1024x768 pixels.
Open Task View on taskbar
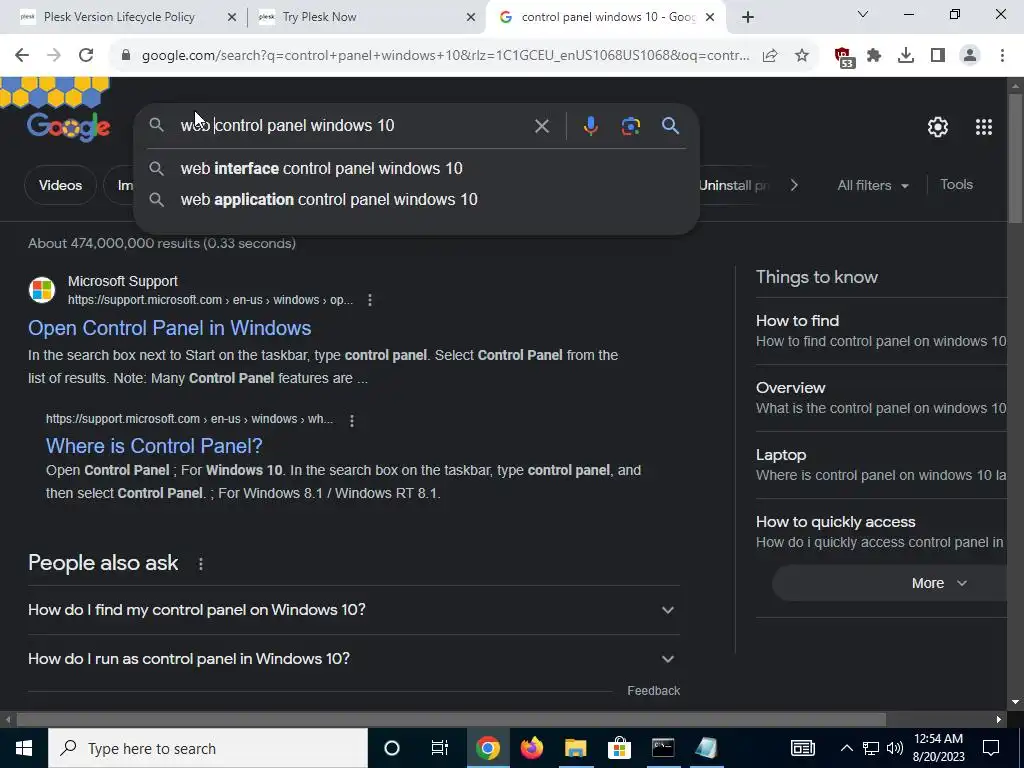click(x=440, y=748)
